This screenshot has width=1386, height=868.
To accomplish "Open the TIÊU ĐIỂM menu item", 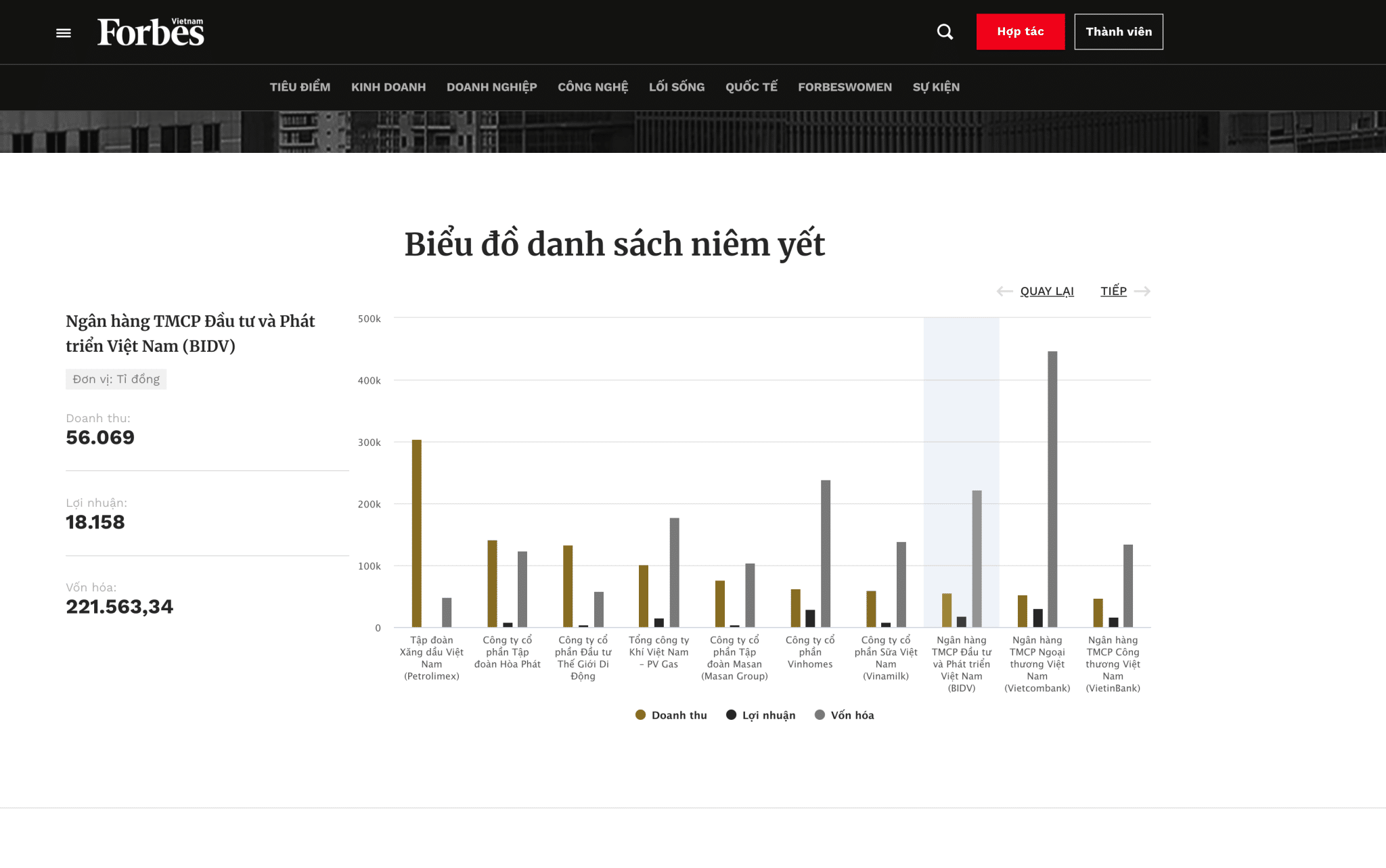I will tap(300, 87).
